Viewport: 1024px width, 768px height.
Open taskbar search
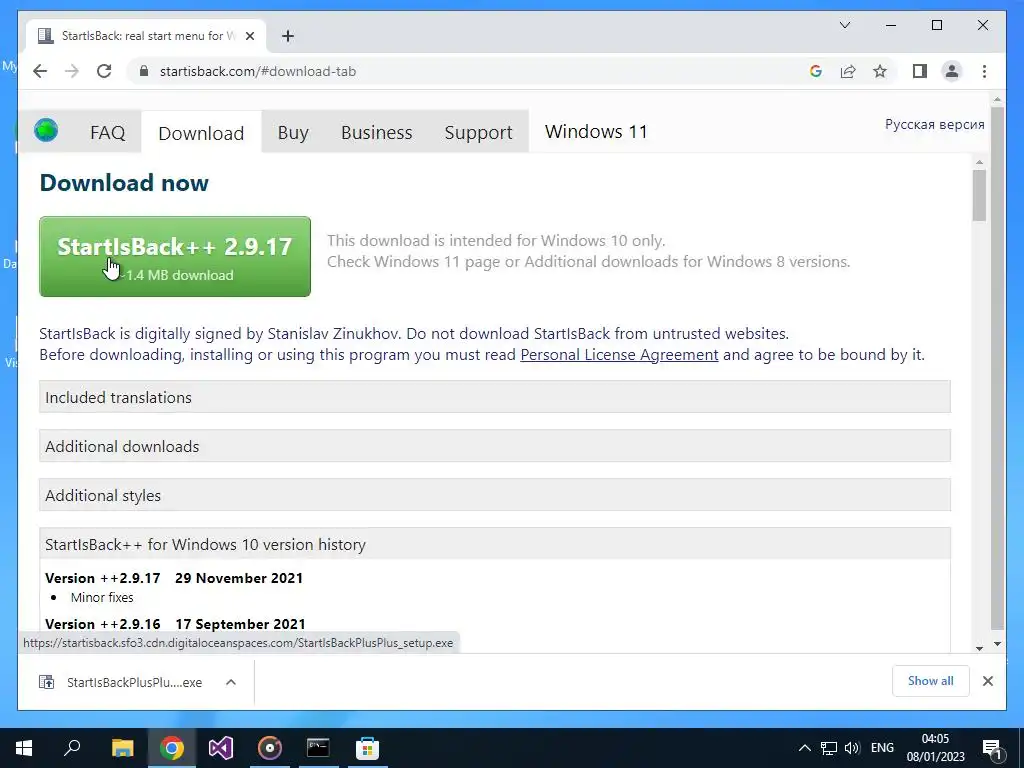click(72, 748)
